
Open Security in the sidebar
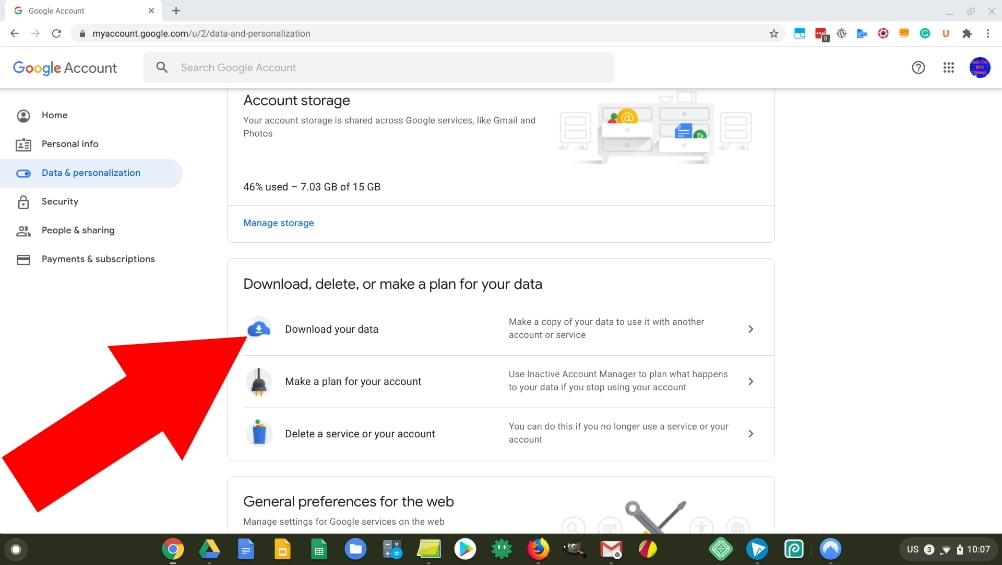coord(91,201)
